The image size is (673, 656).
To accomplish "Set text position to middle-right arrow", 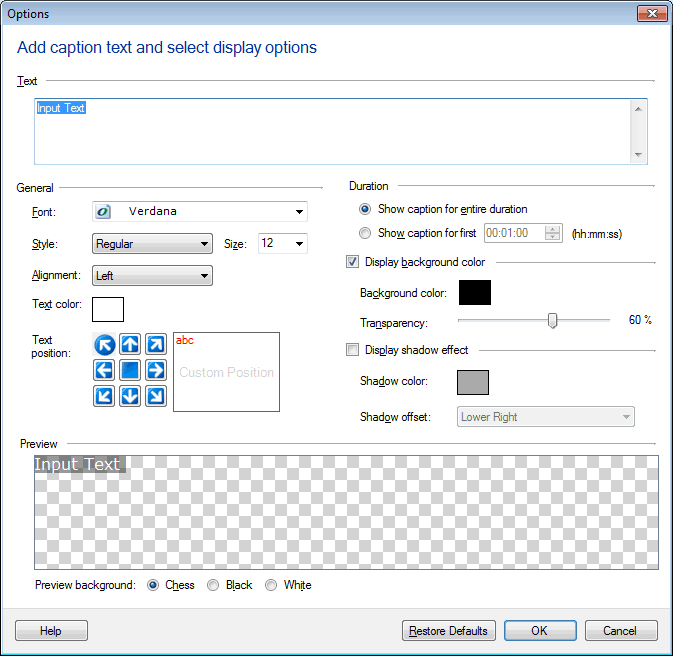I will 156,371.
